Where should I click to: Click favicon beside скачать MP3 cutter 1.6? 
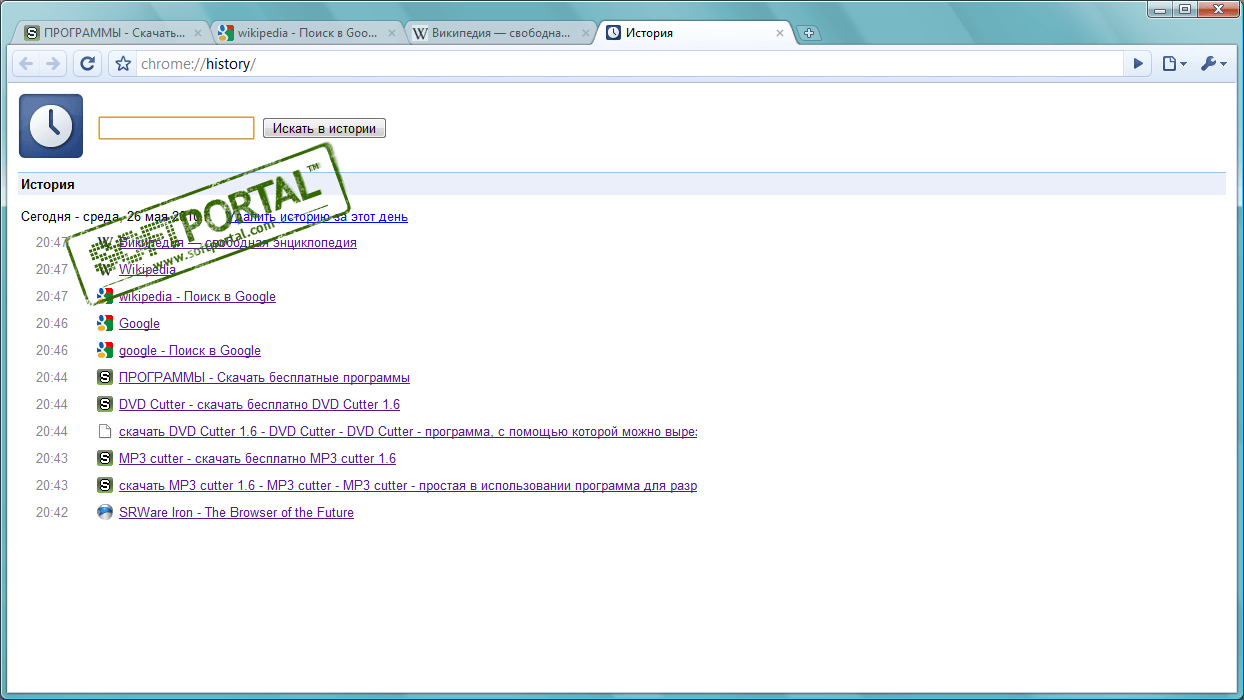click(x=105, y=485)
